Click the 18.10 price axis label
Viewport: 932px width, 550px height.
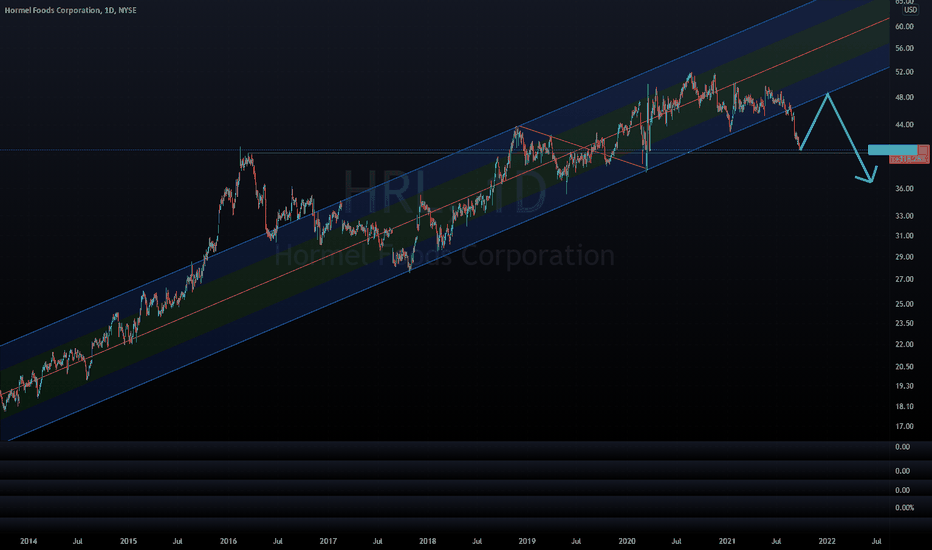[x=904, y=407]
